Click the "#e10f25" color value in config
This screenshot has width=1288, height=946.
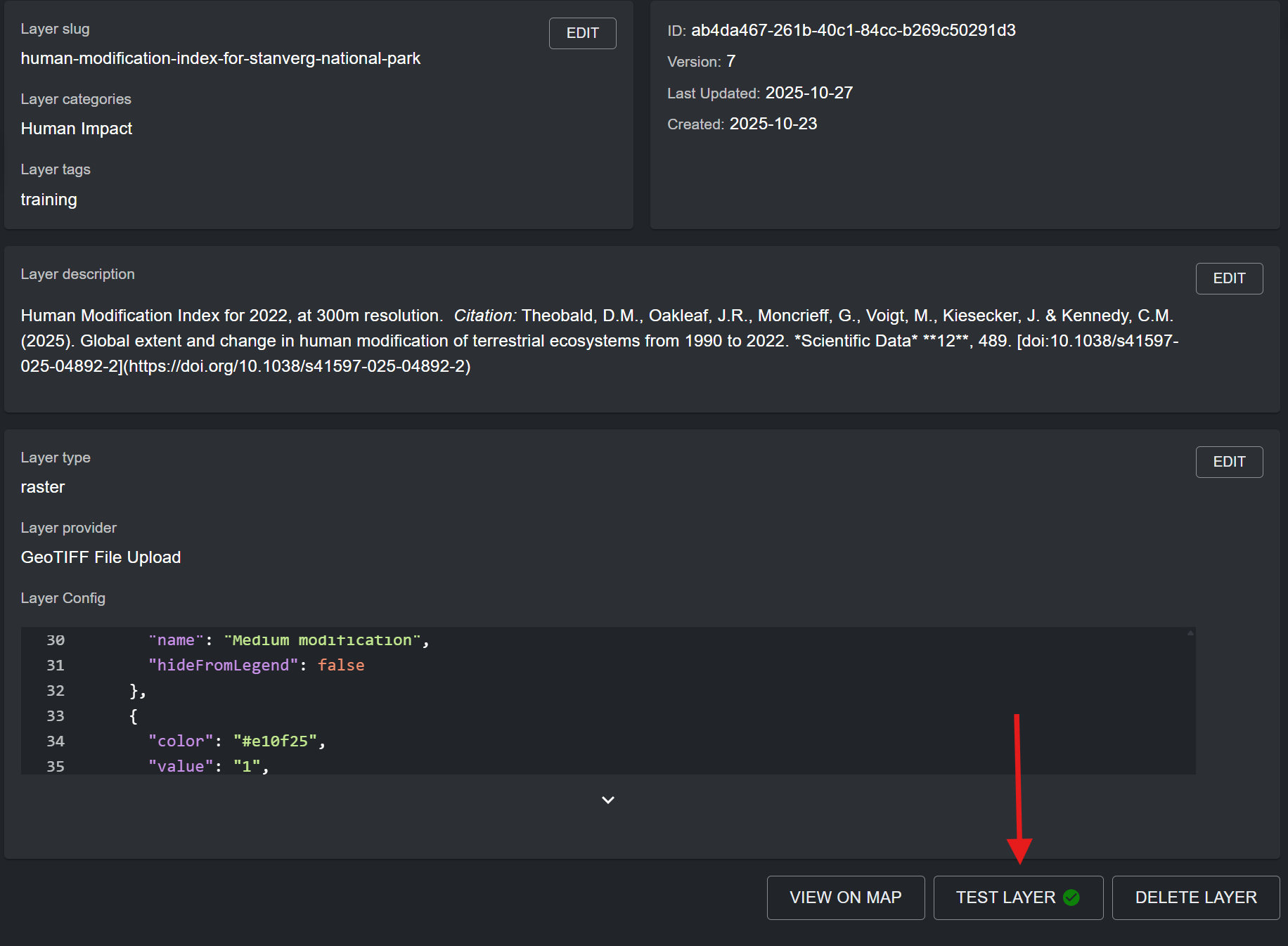275,741
